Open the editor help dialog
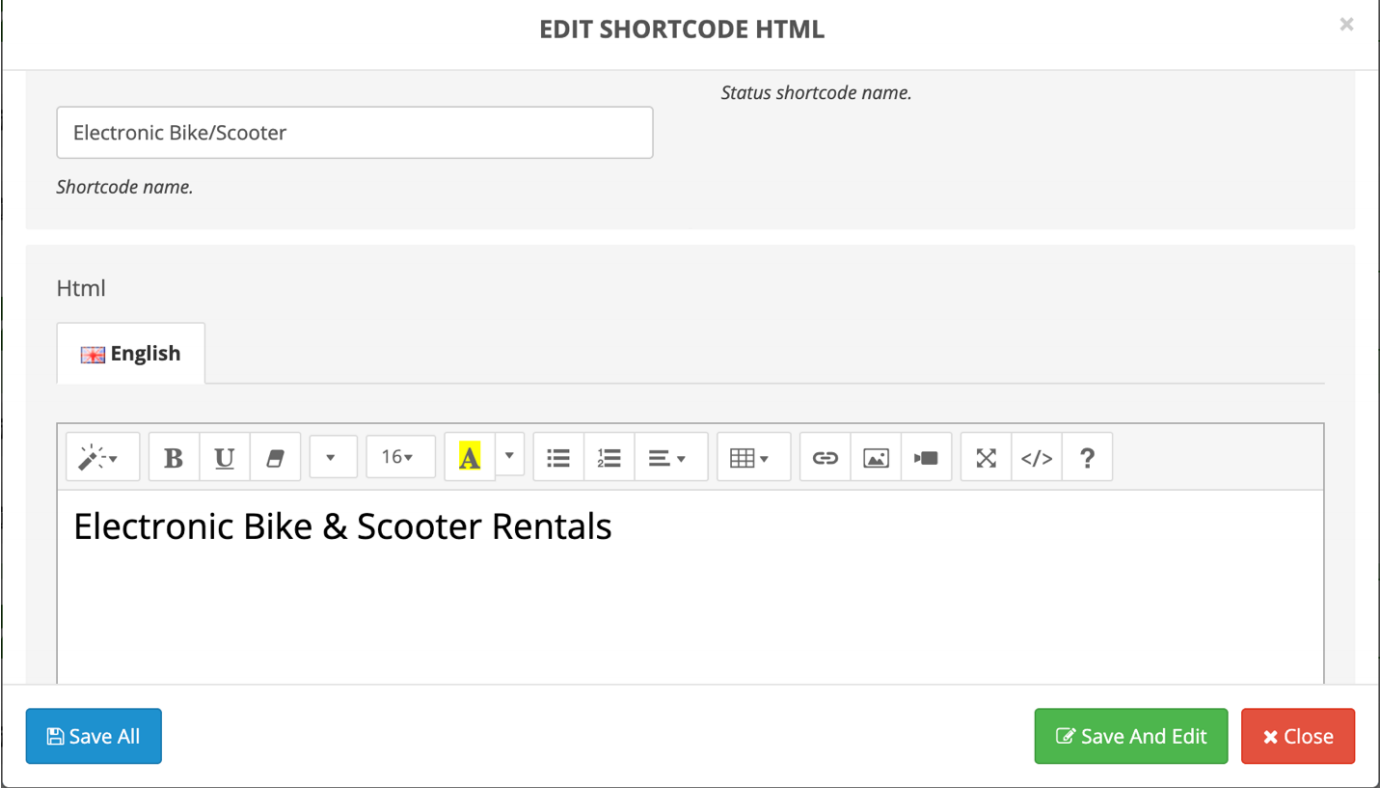Image resolution: width=1385 pixels, height=795 pixels. click(1087, 458)
